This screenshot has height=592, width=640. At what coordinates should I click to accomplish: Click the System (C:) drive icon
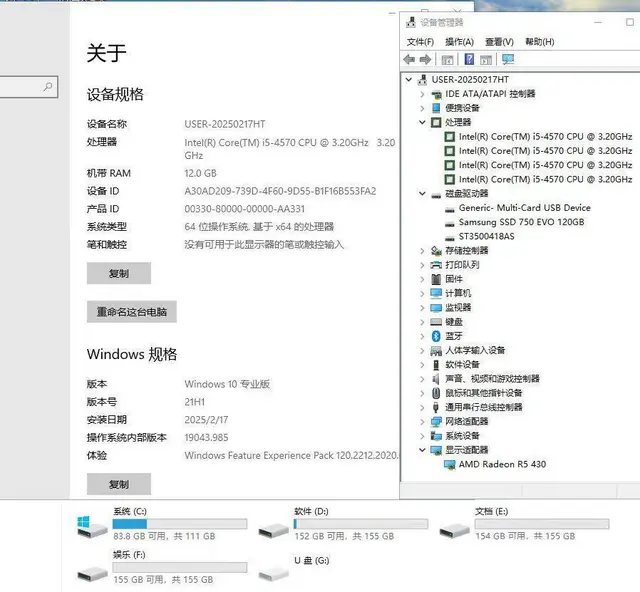[x=92, y=526]
